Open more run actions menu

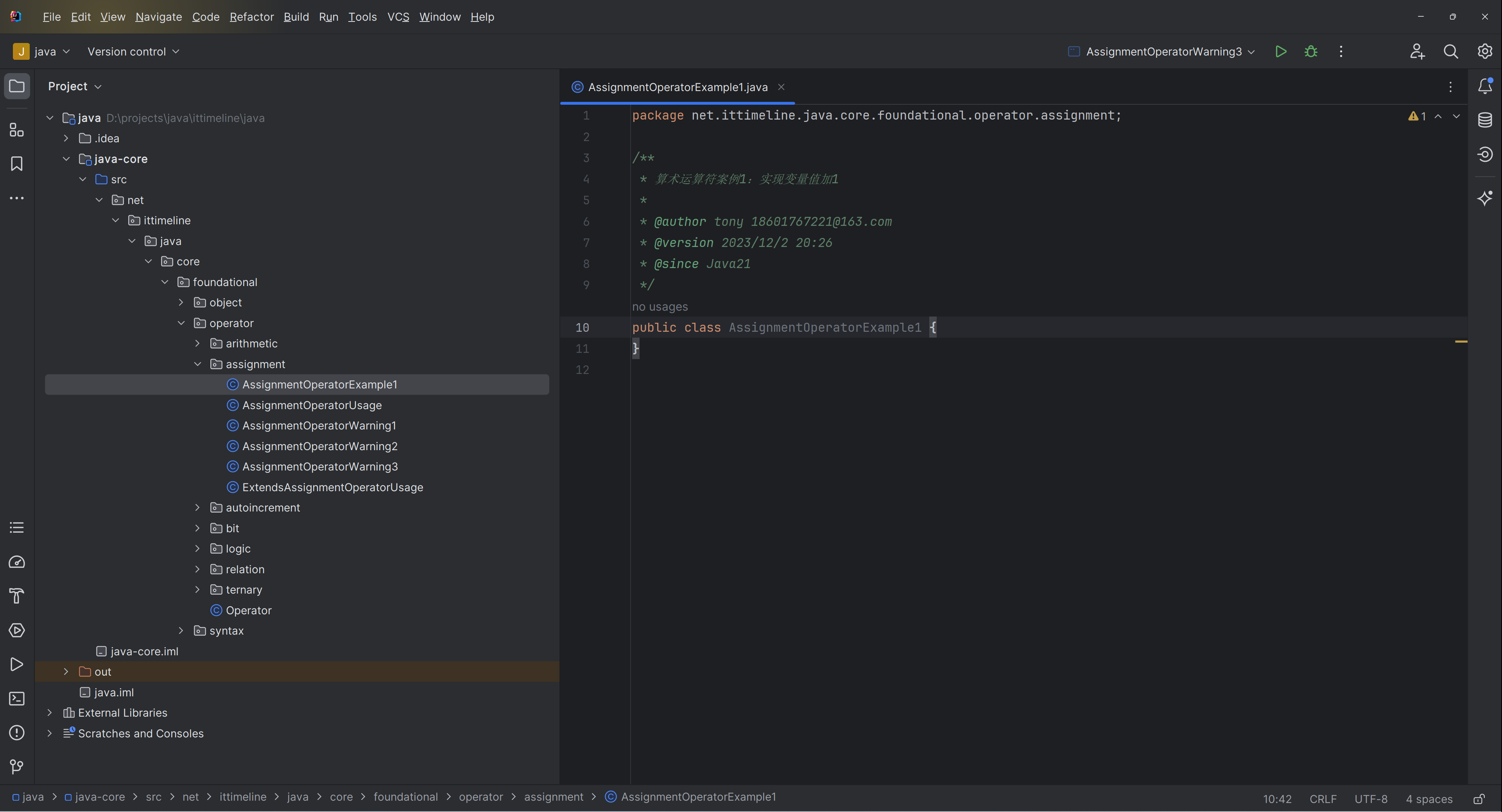tap(1341, 51)
